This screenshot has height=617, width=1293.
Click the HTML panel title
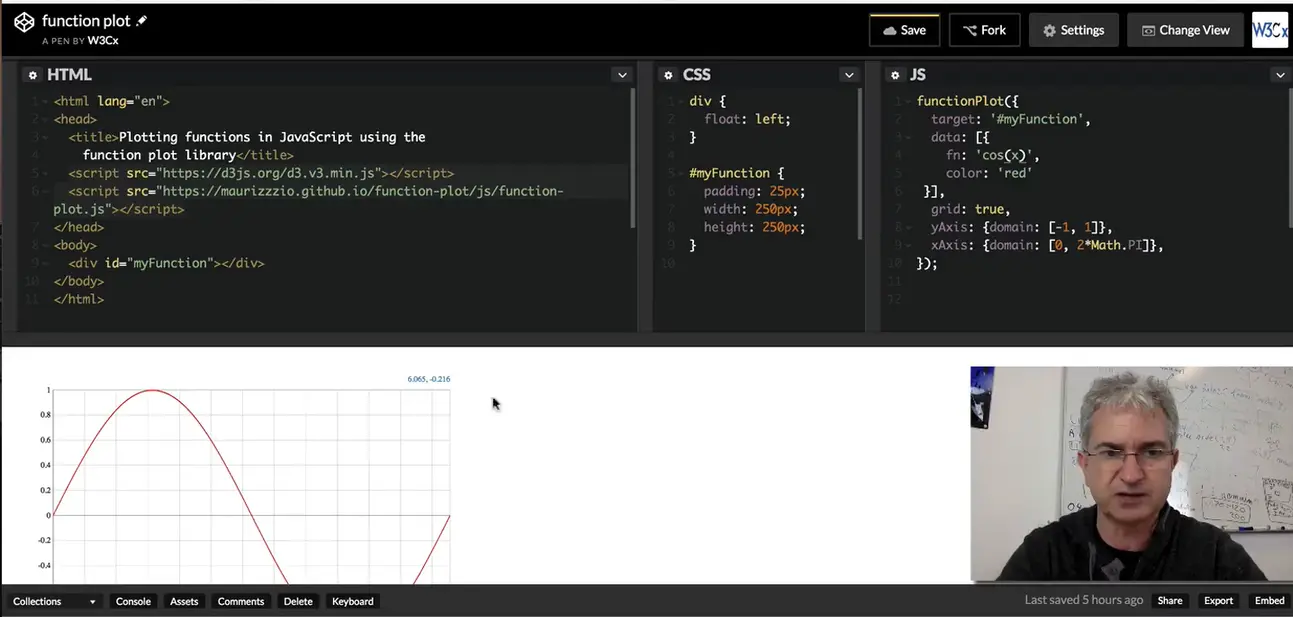(x=69, y=75)
